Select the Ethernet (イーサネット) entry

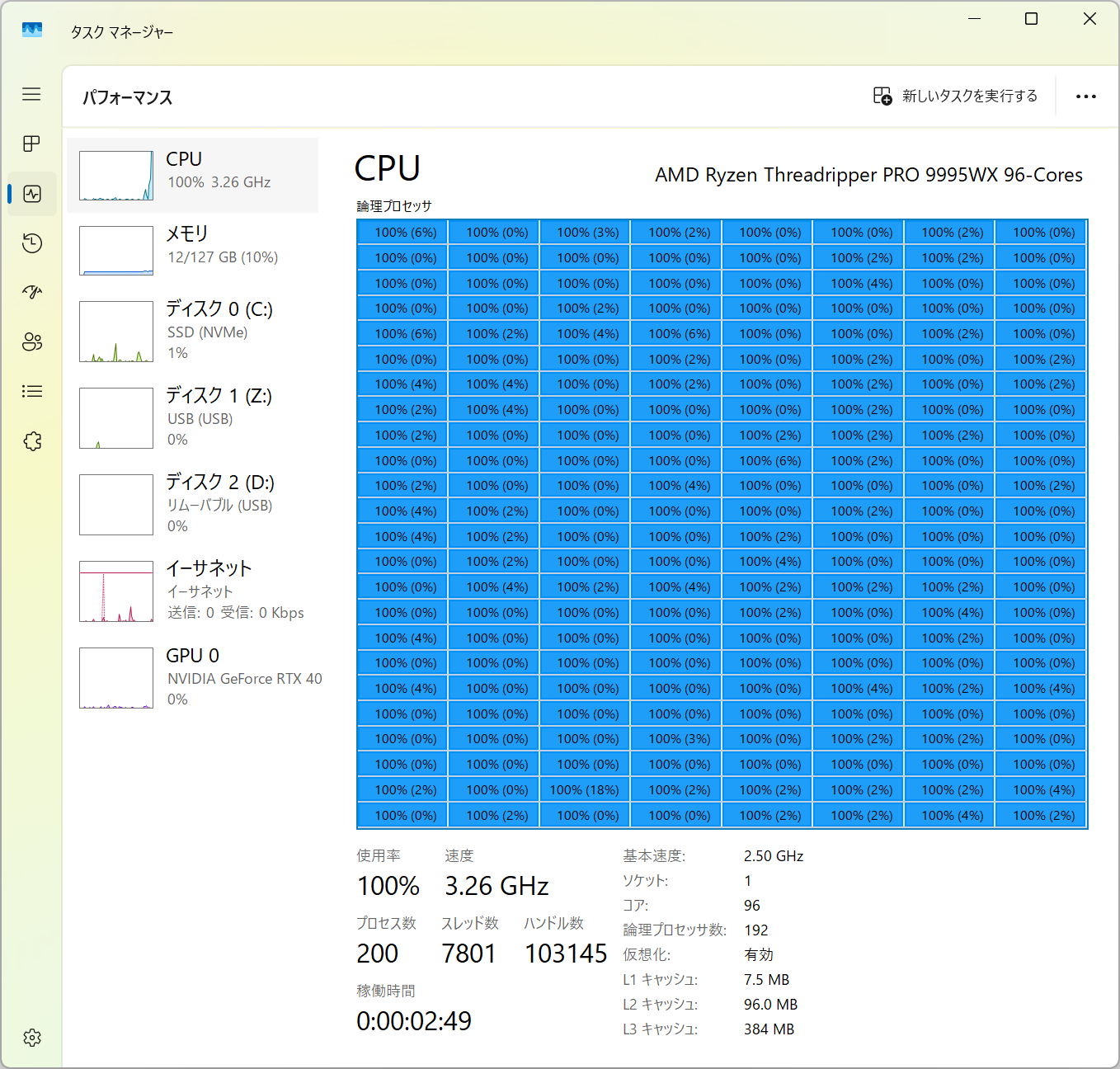pos(192,591)
